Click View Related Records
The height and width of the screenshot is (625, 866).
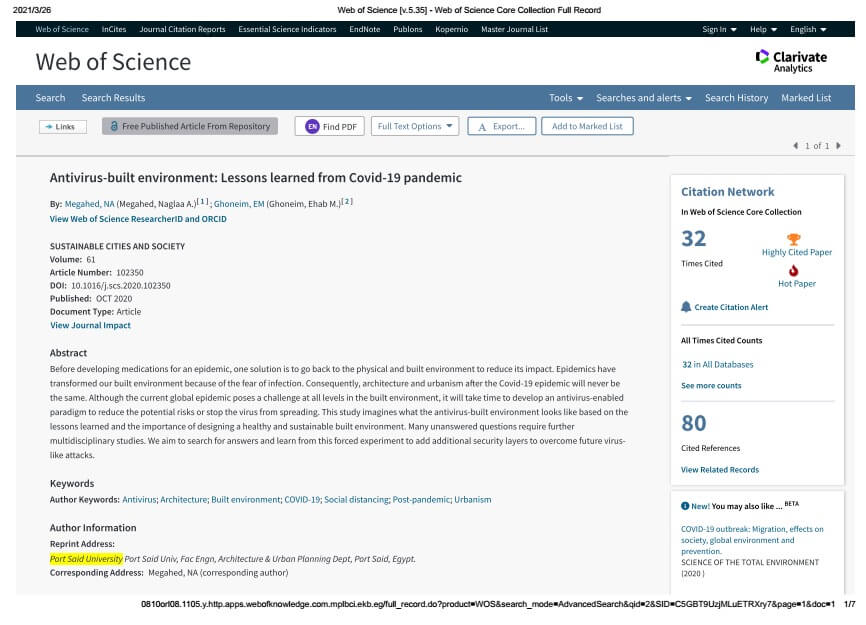tap(720, 470)
